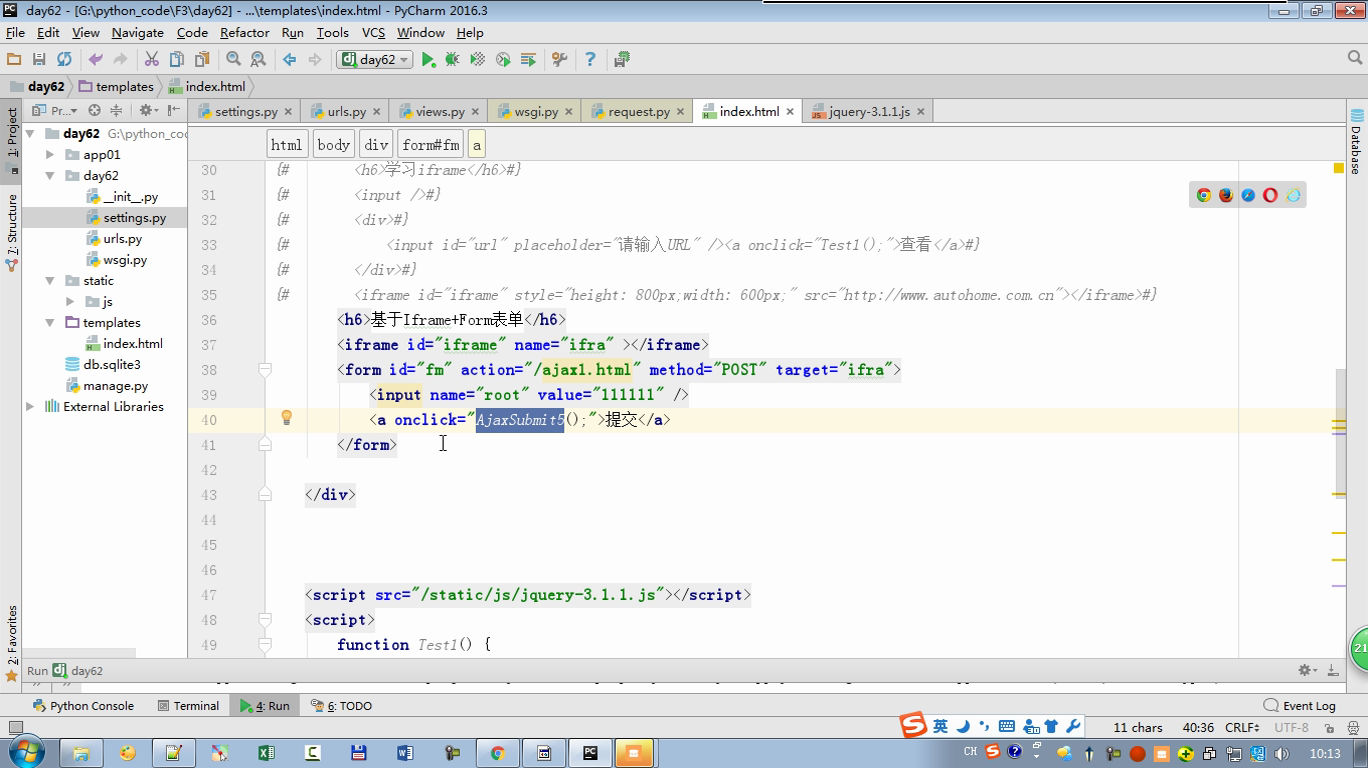
Task: Click the Find magnifier icon
Action: (x=233, y=60)
